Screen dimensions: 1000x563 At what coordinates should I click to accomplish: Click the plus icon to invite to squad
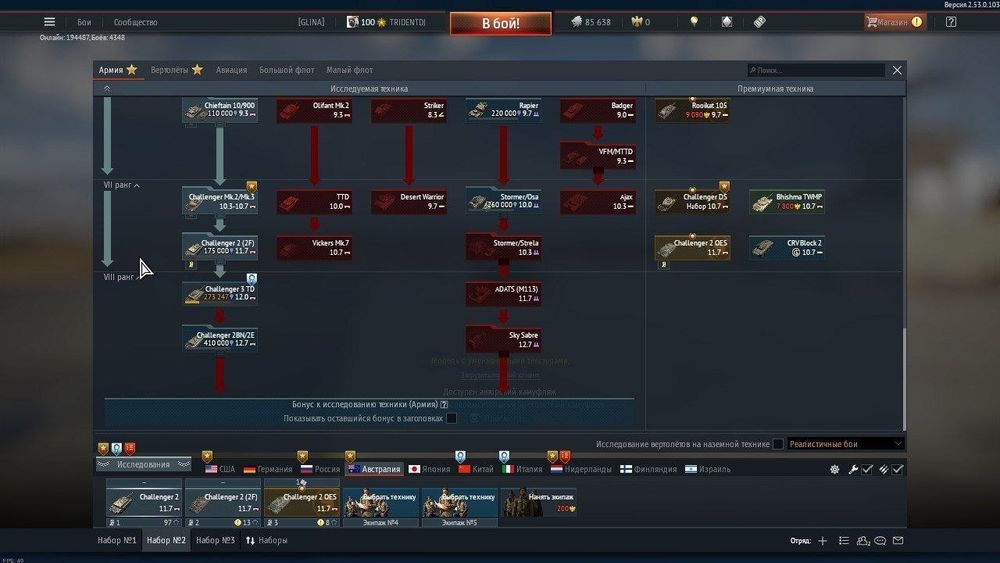tap(823, 541)
